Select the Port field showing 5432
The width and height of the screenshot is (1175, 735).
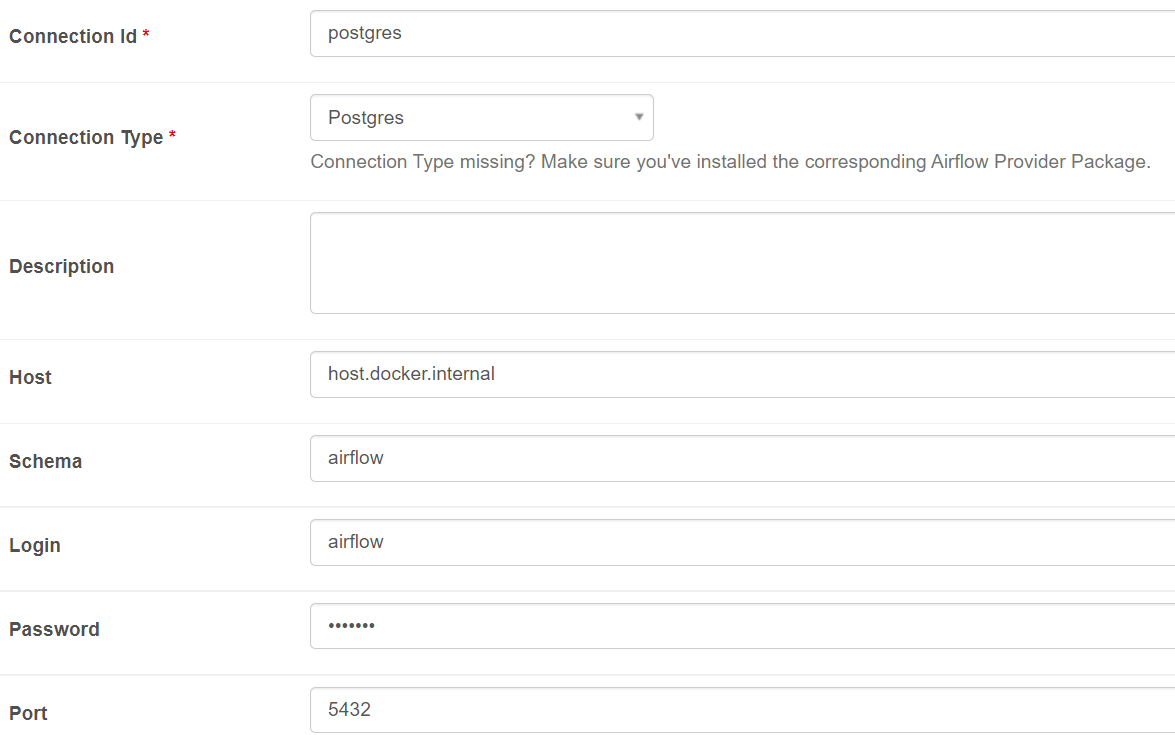[x=743, y=710]
